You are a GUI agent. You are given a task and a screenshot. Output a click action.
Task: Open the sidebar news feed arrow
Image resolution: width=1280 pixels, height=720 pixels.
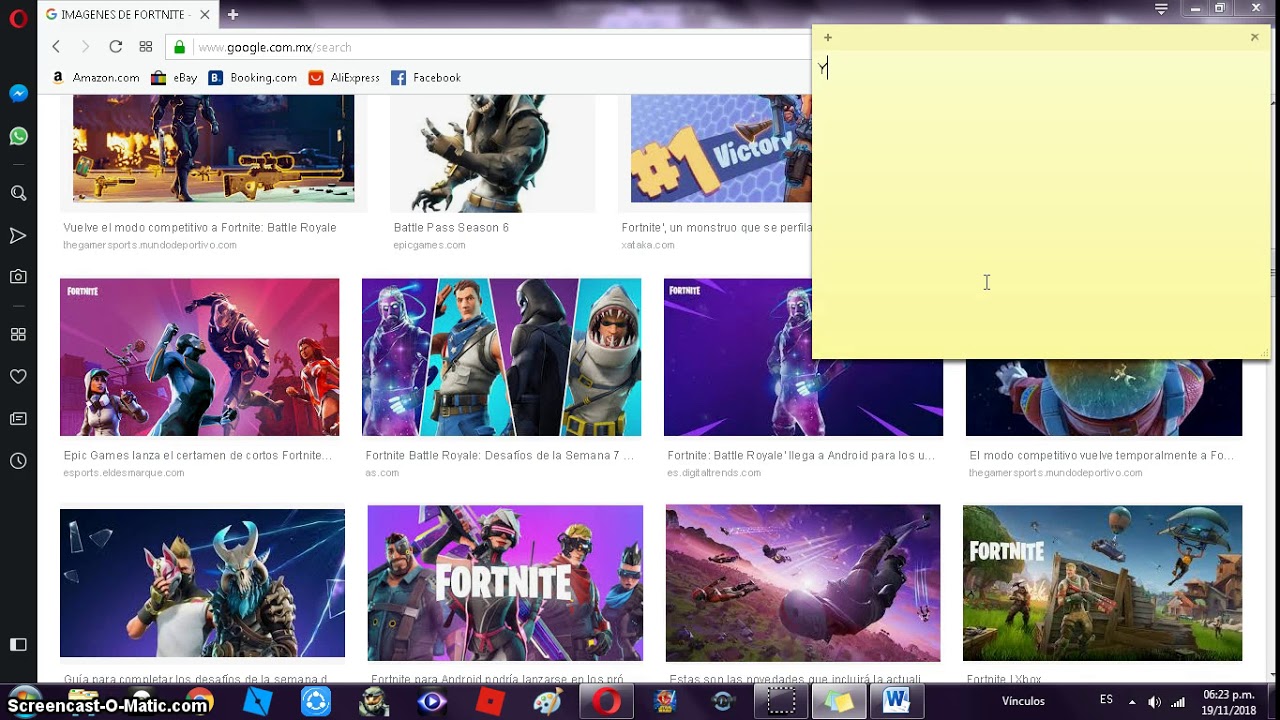click(18, 235)
